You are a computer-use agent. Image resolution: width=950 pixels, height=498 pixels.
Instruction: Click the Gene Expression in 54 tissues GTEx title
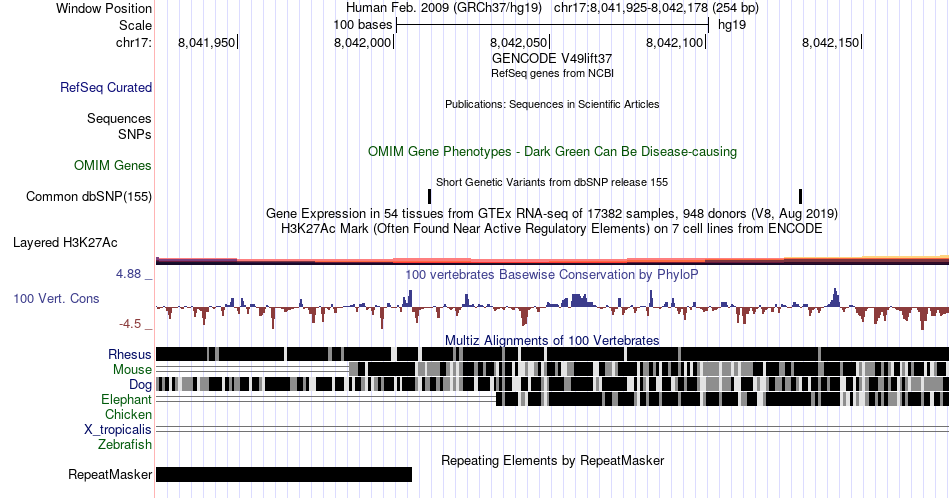pos(552,213)
